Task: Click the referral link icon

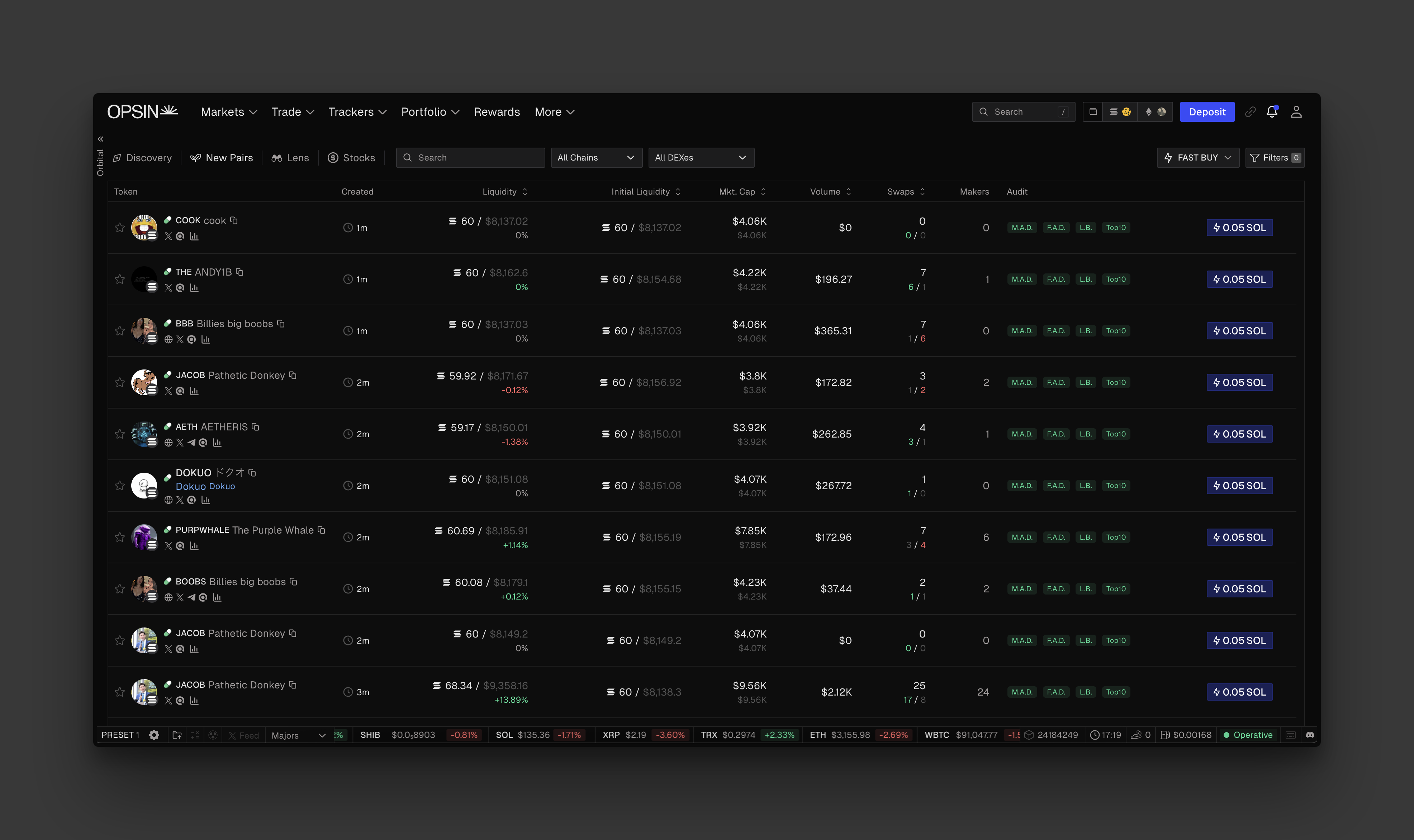Action: pos(1251,111)
